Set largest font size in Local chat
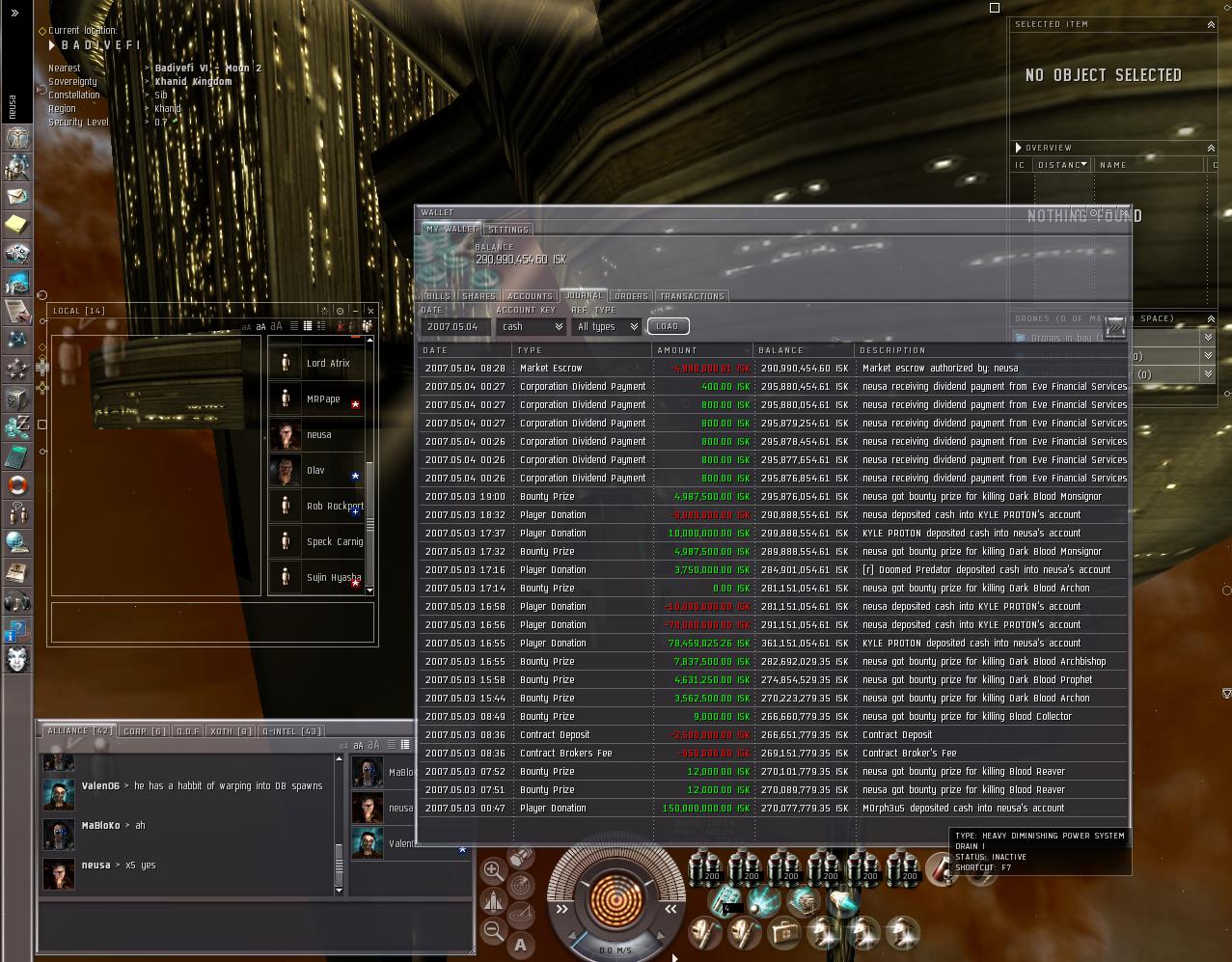The image size is (1232, 962). (276, 326)
